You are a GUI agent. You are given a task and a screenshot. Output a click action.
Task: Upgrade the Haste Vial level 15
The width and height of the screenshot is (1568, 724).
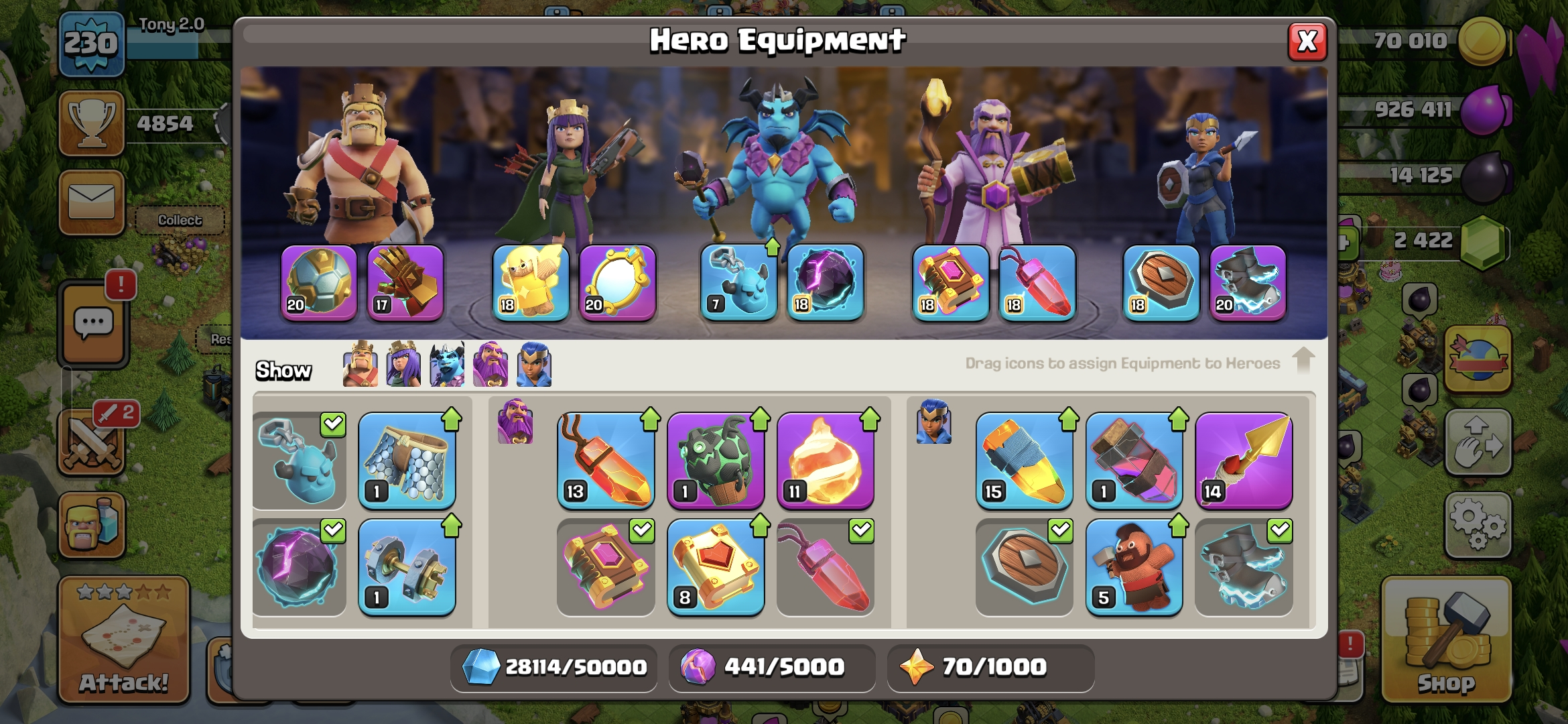pyautogui.click(x=1024, y=461)
